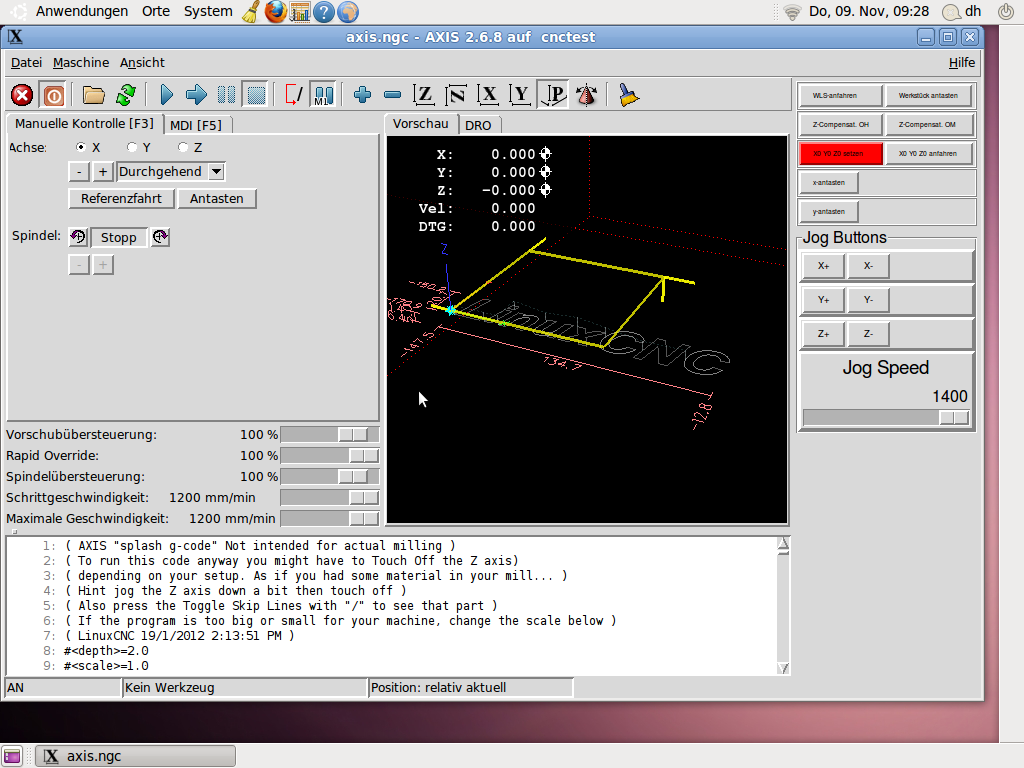Viewport: 1024px width, 768px height.
Task: Select Z axis radio button
Action: point(183,147)
